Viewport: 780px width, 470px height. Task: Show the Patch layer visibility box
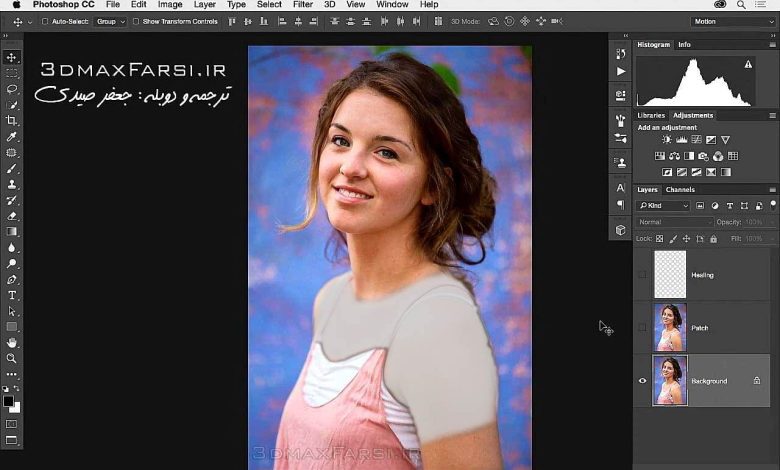click(x=642, y=328)
